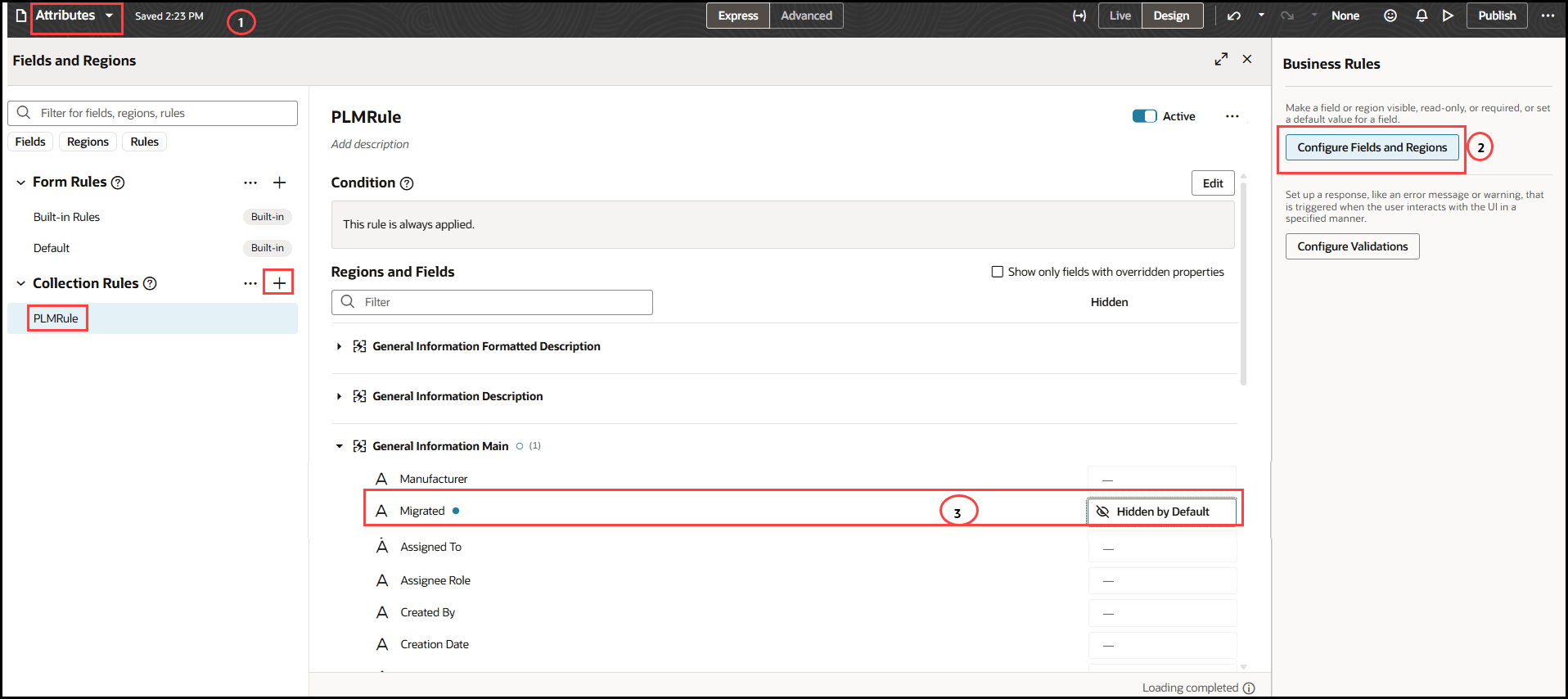1568x699 pixels.
Task: Click the page file icon beside Attributes
Action: (21, 16)
